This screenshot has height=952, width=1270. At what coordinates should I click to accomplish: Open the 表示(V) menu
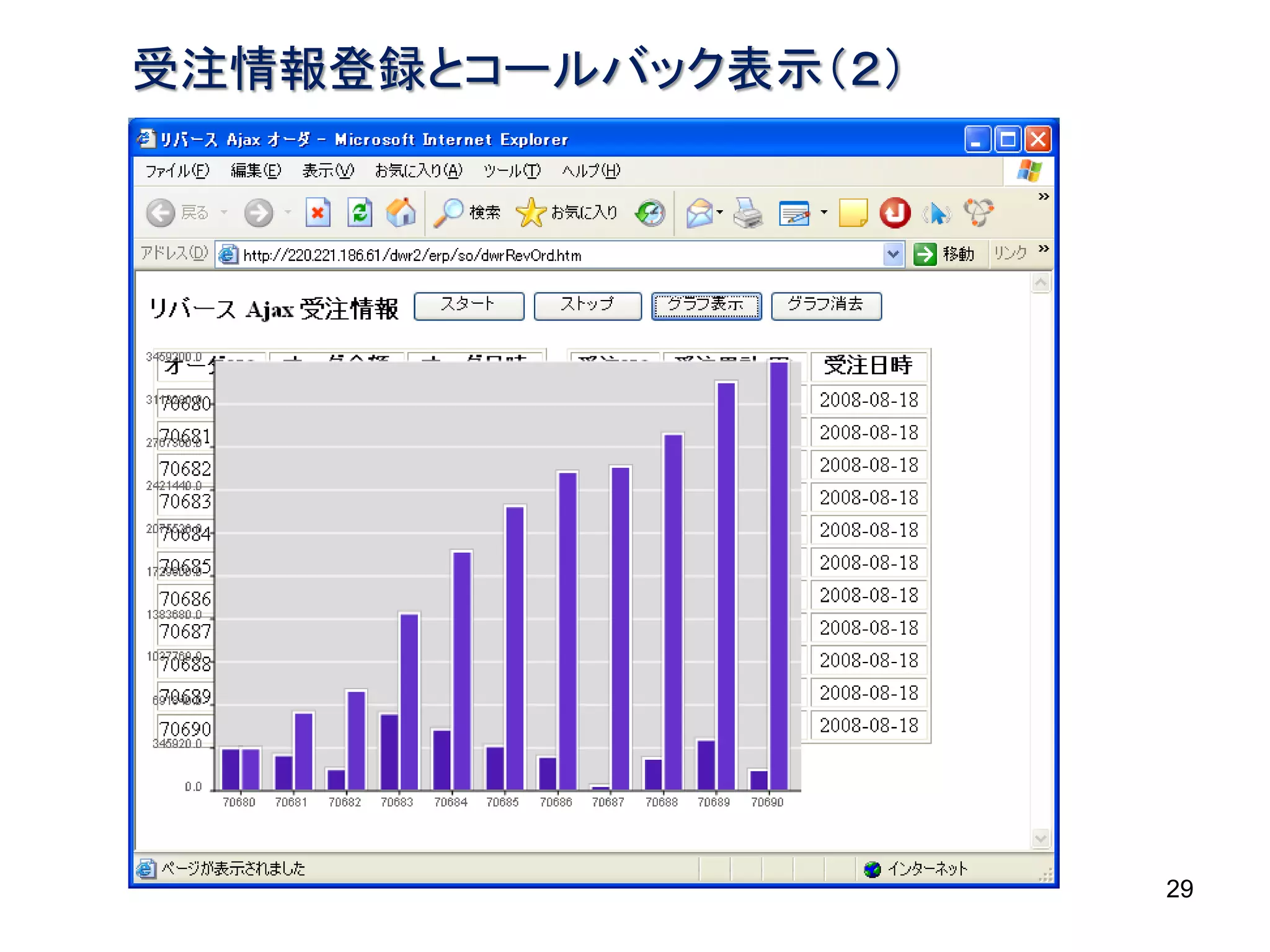(328, 171)
